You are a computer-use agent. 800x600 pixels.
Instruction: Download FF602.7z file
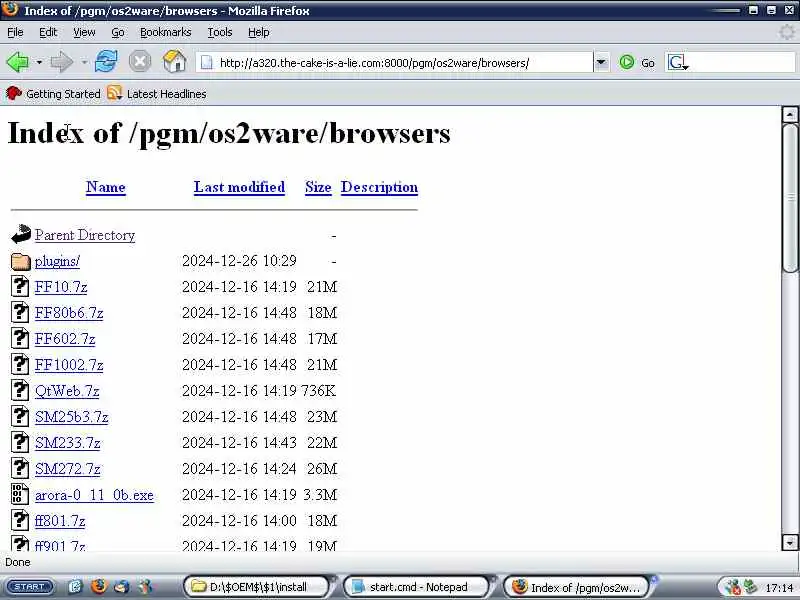pos(65,339)
